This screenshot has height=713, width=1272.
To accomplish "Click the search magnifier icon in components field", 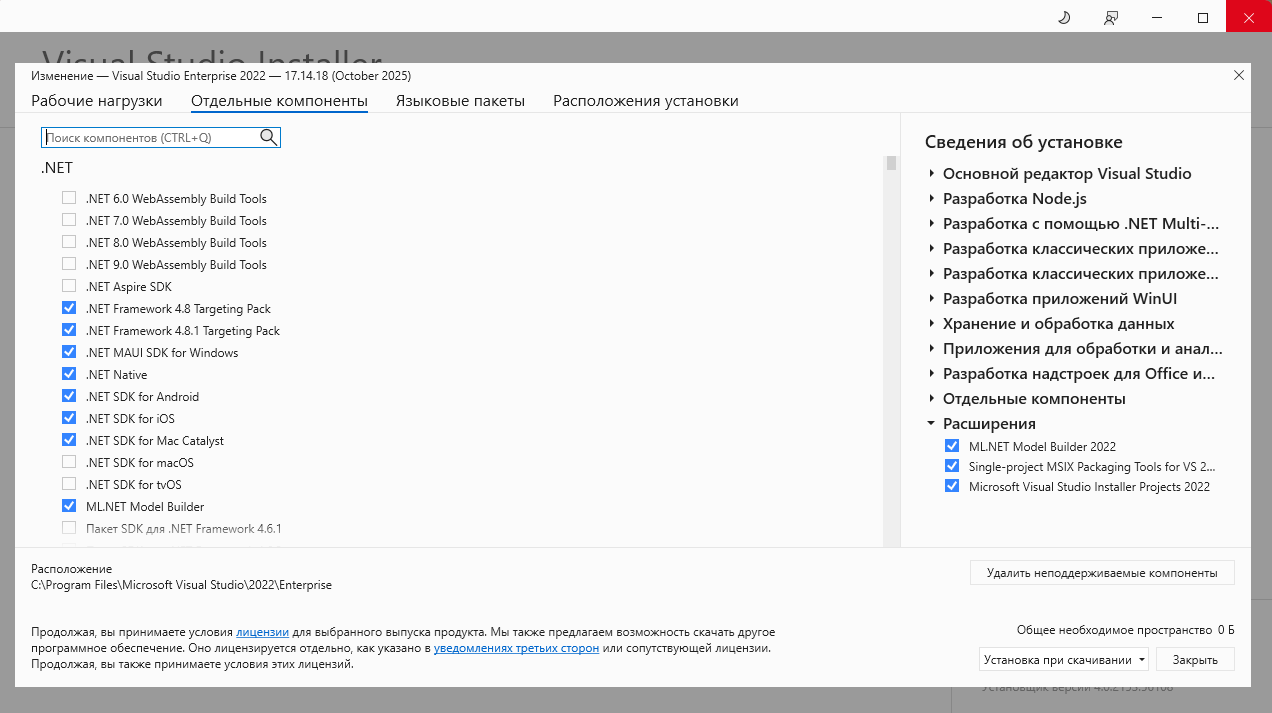I will 268,137.
